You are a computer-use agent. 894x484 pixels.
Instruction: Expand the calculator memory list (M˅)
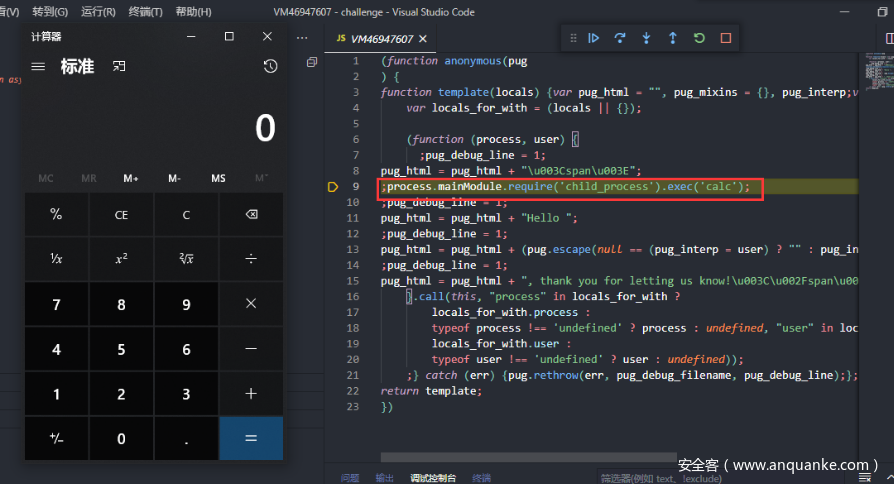(x=262, y=178)
